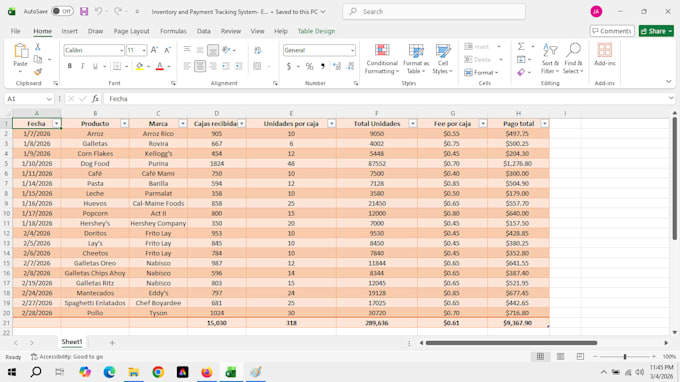The width and height of the screenshot is (680, 382).
Task: Toggle Align Left alignment
Action: 187,66
